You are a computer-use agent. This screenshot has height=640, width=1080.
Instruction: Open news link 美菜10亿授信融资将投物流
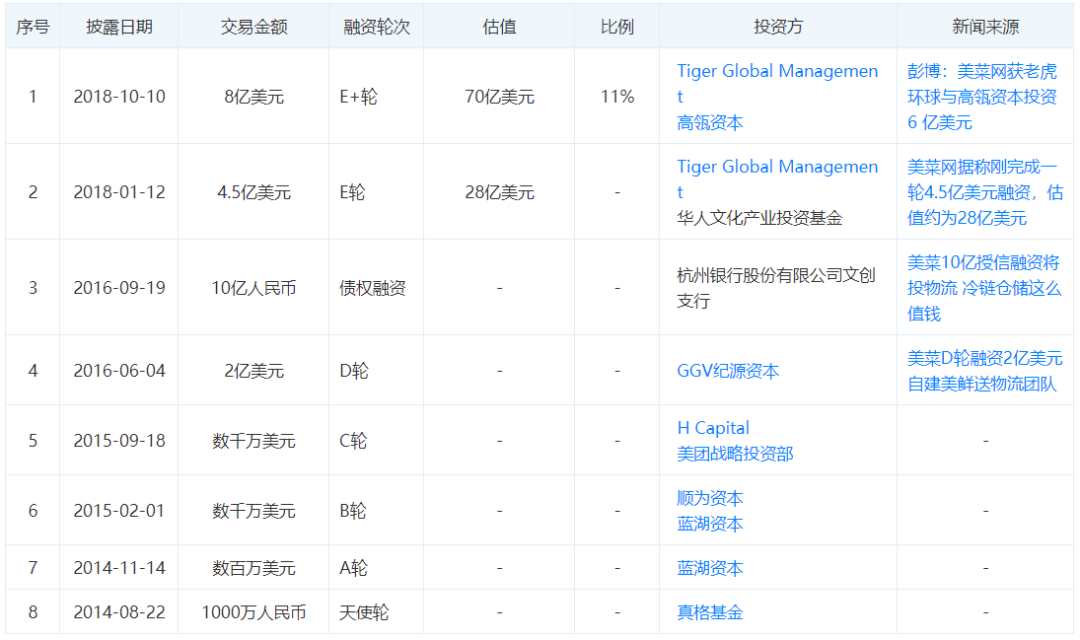984,288
